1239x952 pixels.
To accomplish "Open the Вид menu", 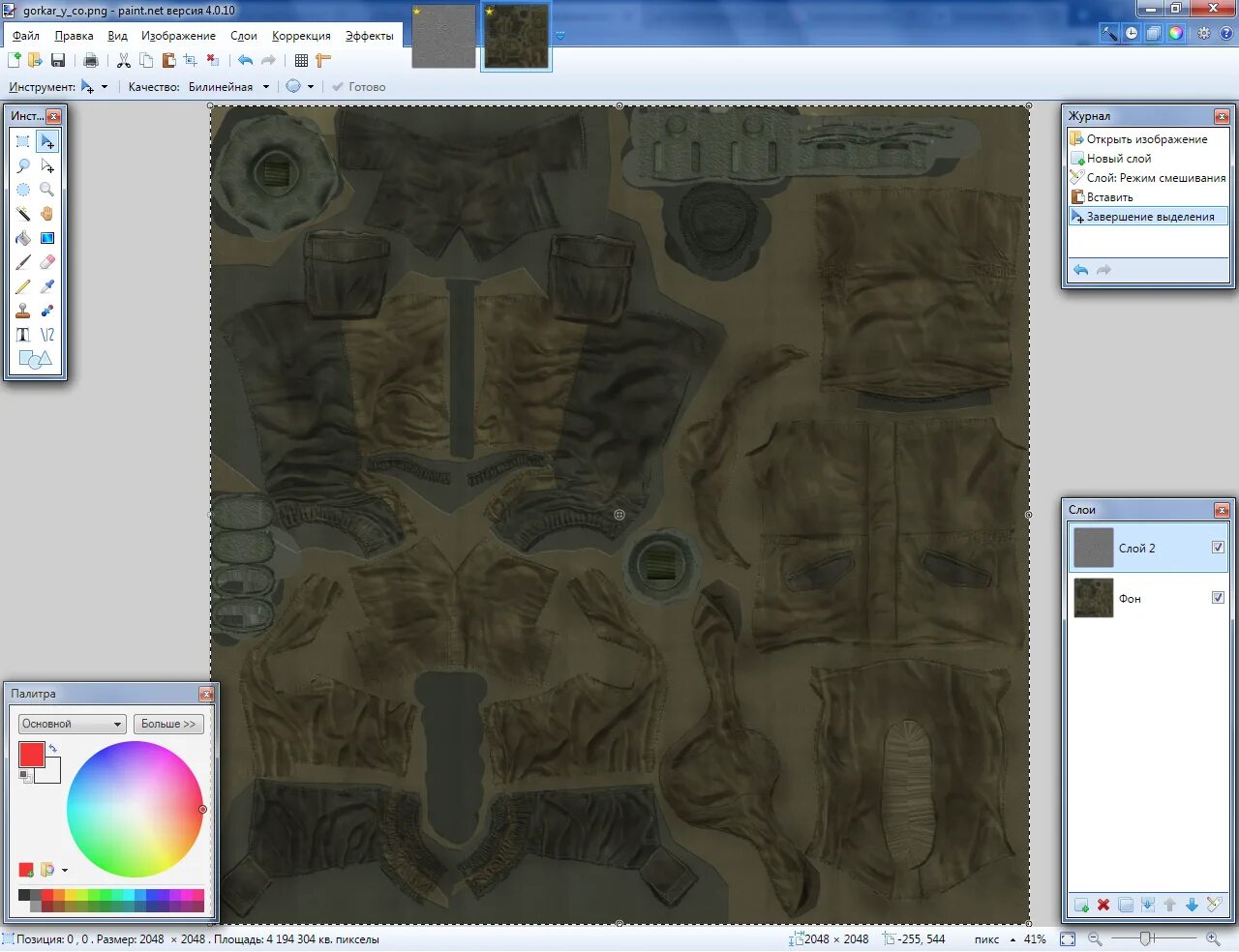I will [117, 36].
